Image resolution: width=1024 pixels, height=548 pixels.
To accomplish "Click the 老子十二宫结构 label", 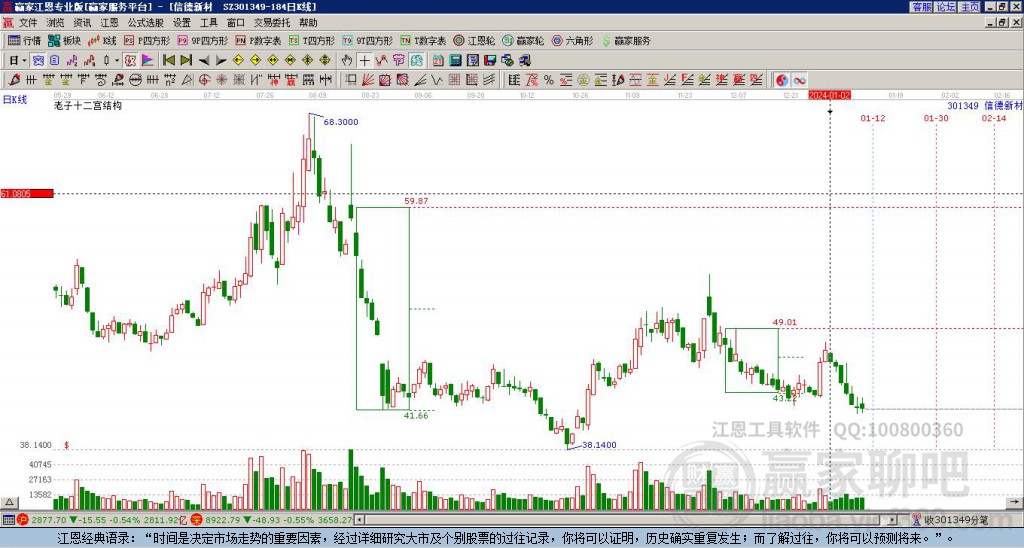I will pyautogui.click(x=88, y=105).
